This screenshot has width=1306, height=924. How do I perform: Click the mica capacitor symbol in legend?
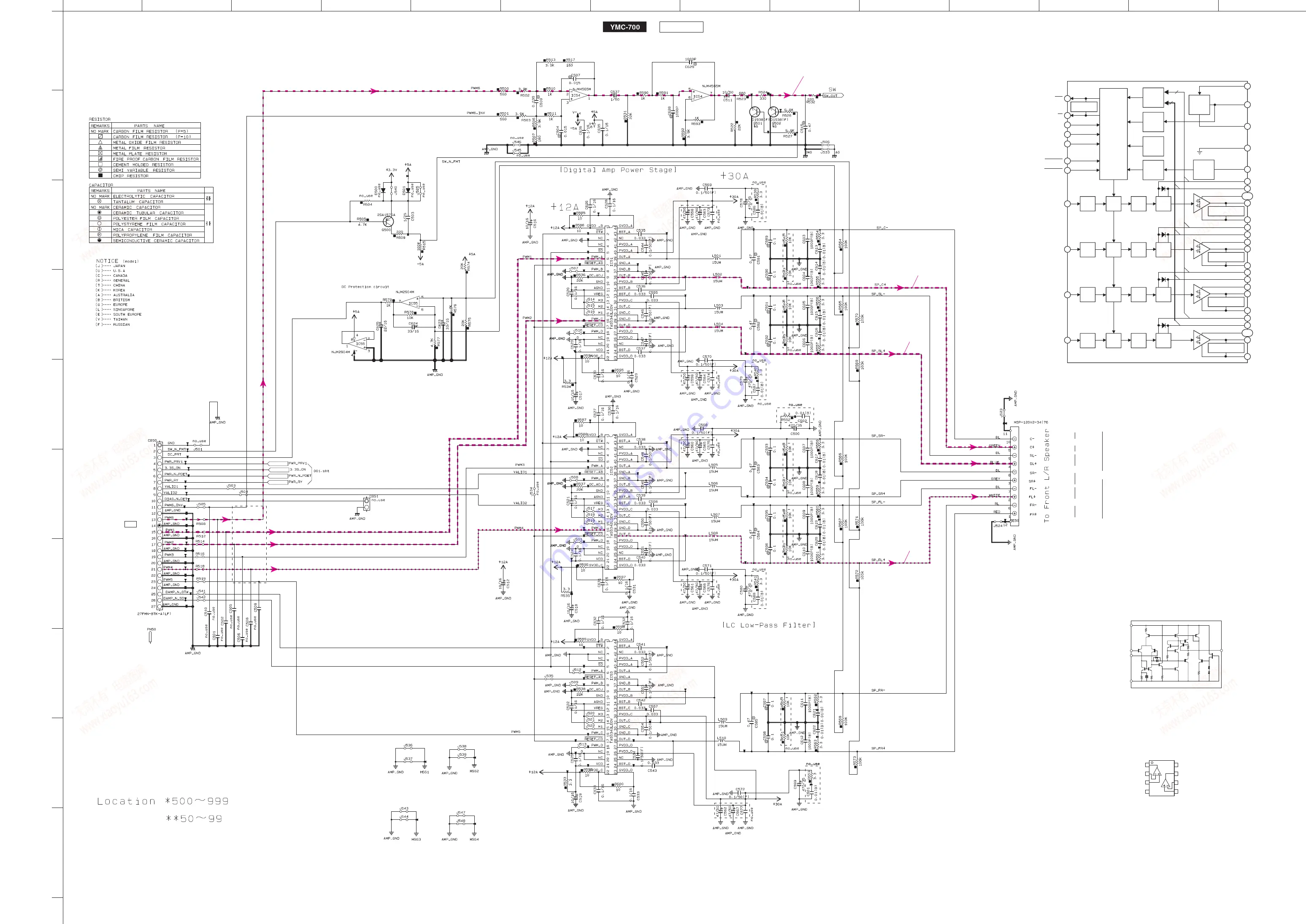point(100,229)
